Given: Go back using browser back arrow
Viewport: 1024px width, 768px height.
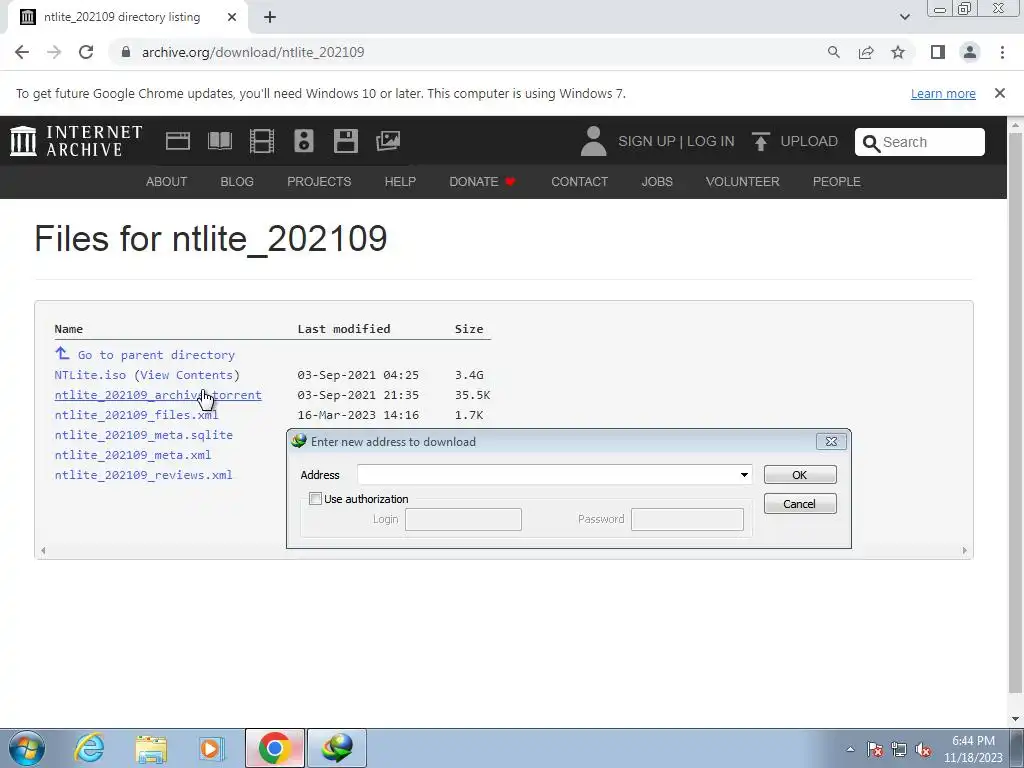Looking at the screenshot, I should coord(22,52).
